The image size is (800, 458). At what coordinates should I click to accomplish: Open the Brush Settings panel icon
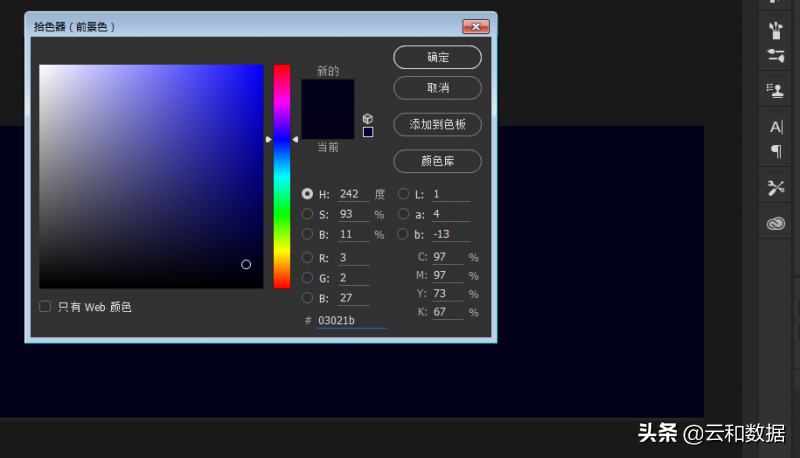[775, 55]
